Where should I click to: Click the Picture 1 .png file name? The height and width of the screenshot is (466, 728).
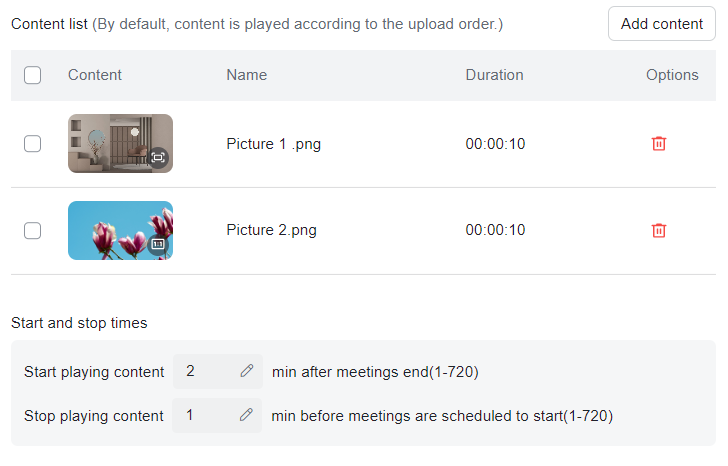click(273, 144)
